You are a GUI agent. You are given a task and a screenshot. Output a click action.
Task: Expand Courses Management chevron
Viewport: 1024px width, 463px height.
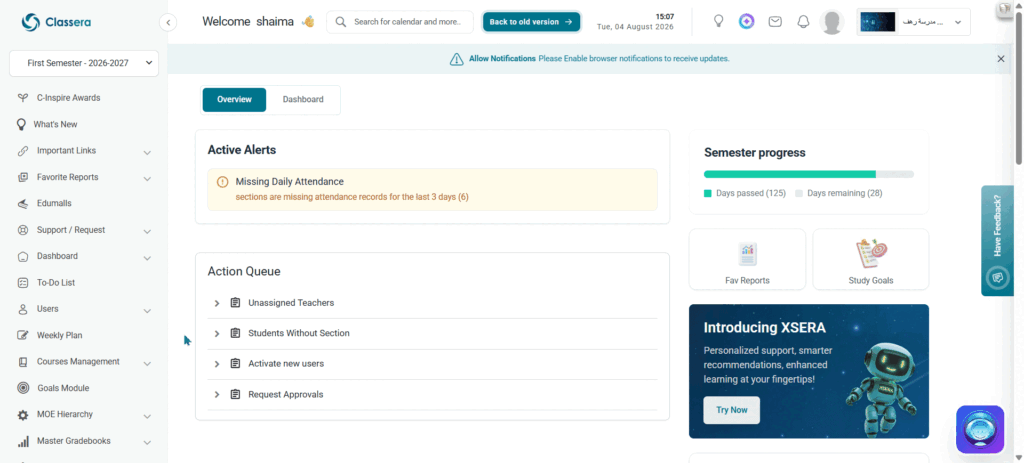(147, 363)
